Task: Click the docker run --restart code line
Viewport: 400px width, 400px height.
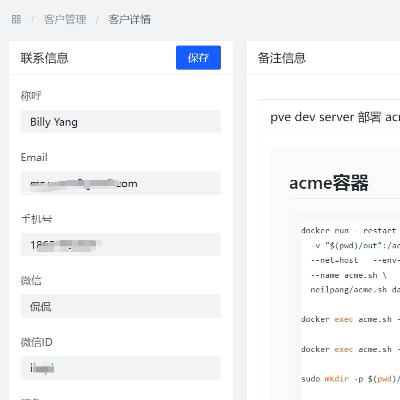Action: click(x=350, y=230)
